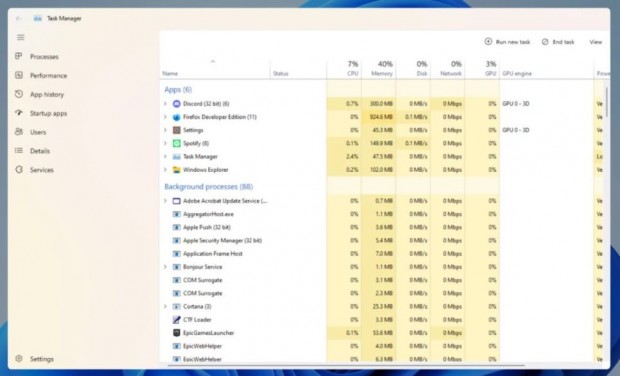Expand the Settings app process group
Image resolution: width=620 pixels, height=376 pixels.
pos(165,130)
